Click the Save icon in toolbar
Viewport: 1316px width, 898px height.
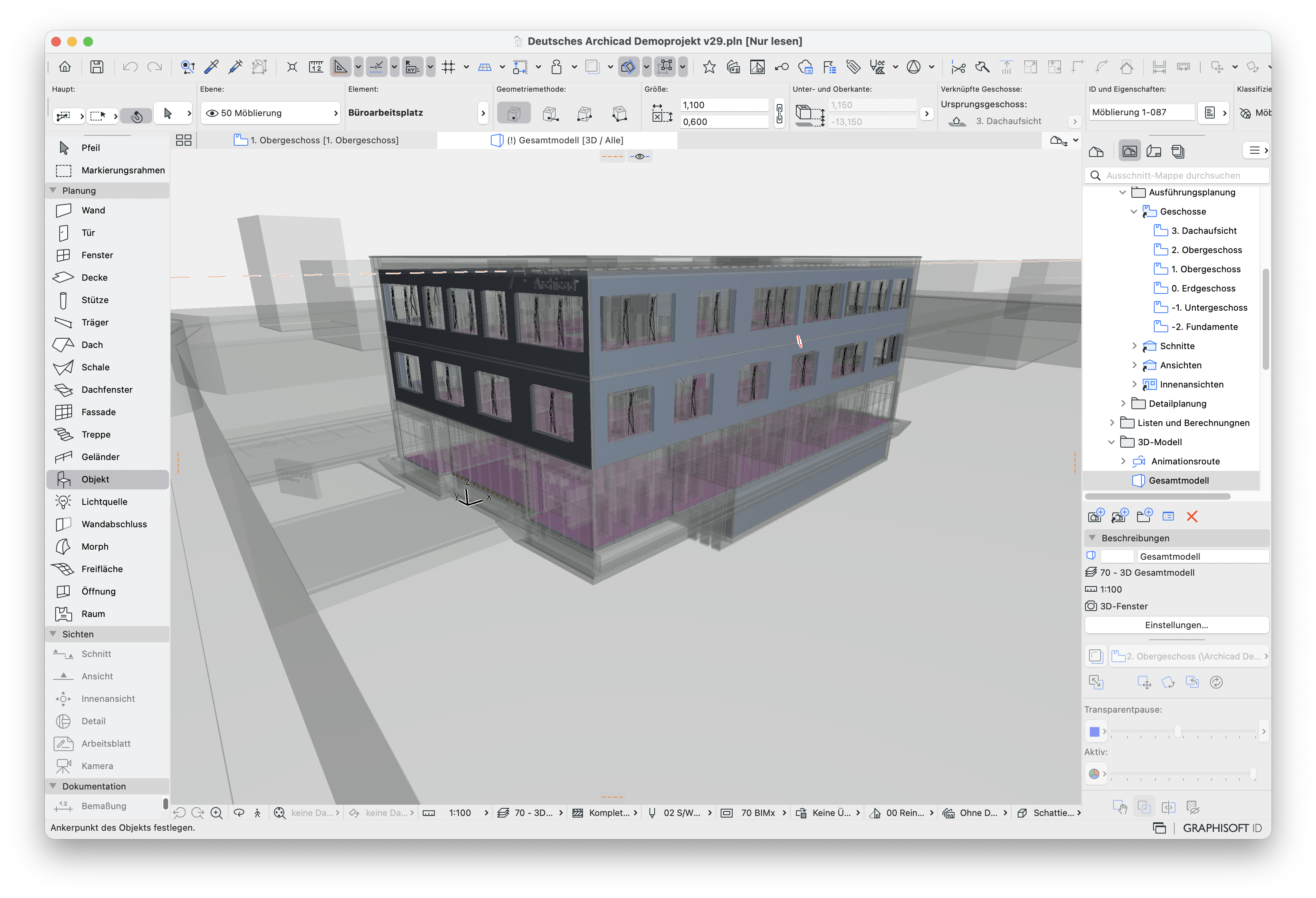(97, 67)
